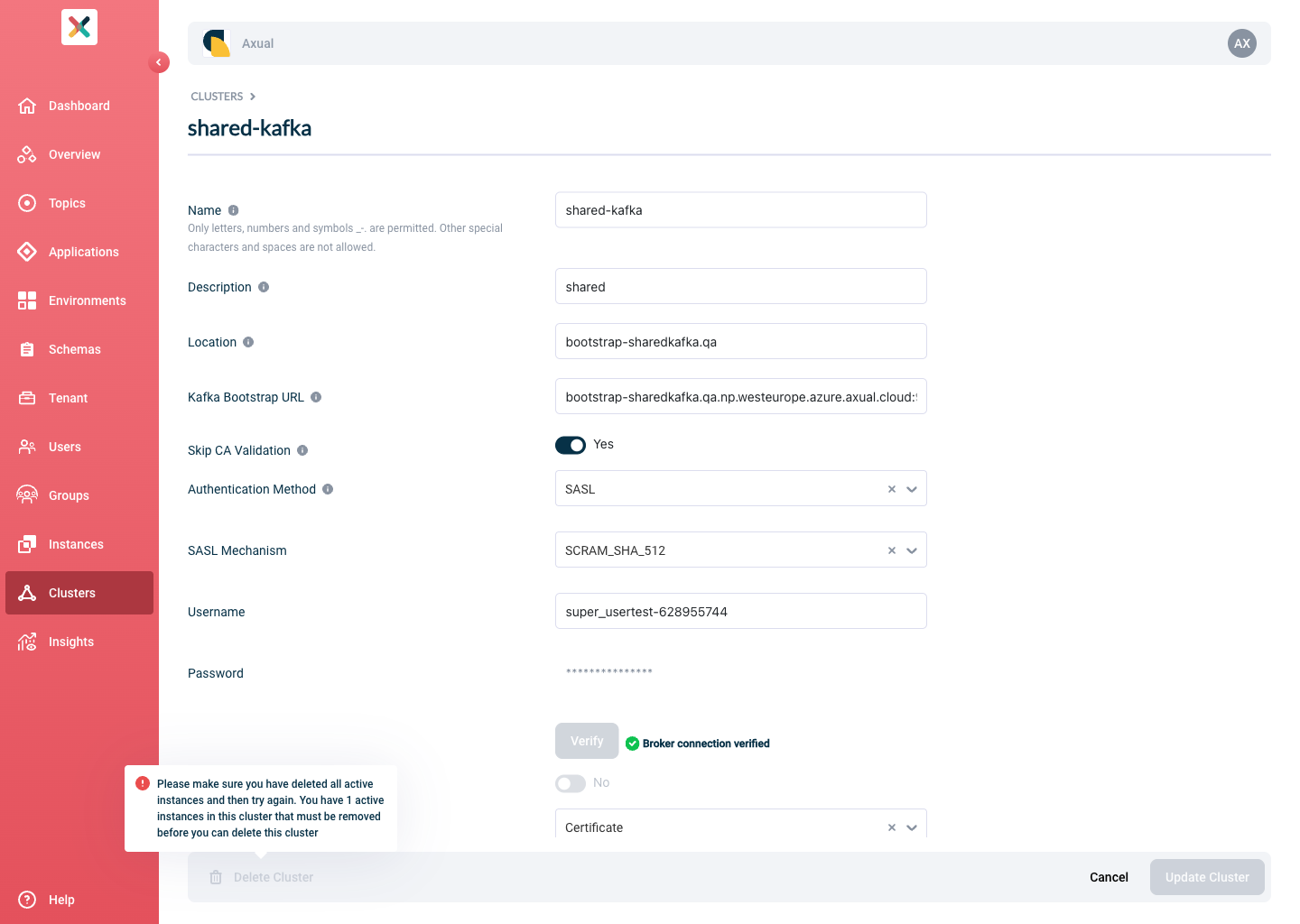Screen dimensions: 1300x924
Task: Clear the SASL authentication method selection
Action: tap(892, 489)
